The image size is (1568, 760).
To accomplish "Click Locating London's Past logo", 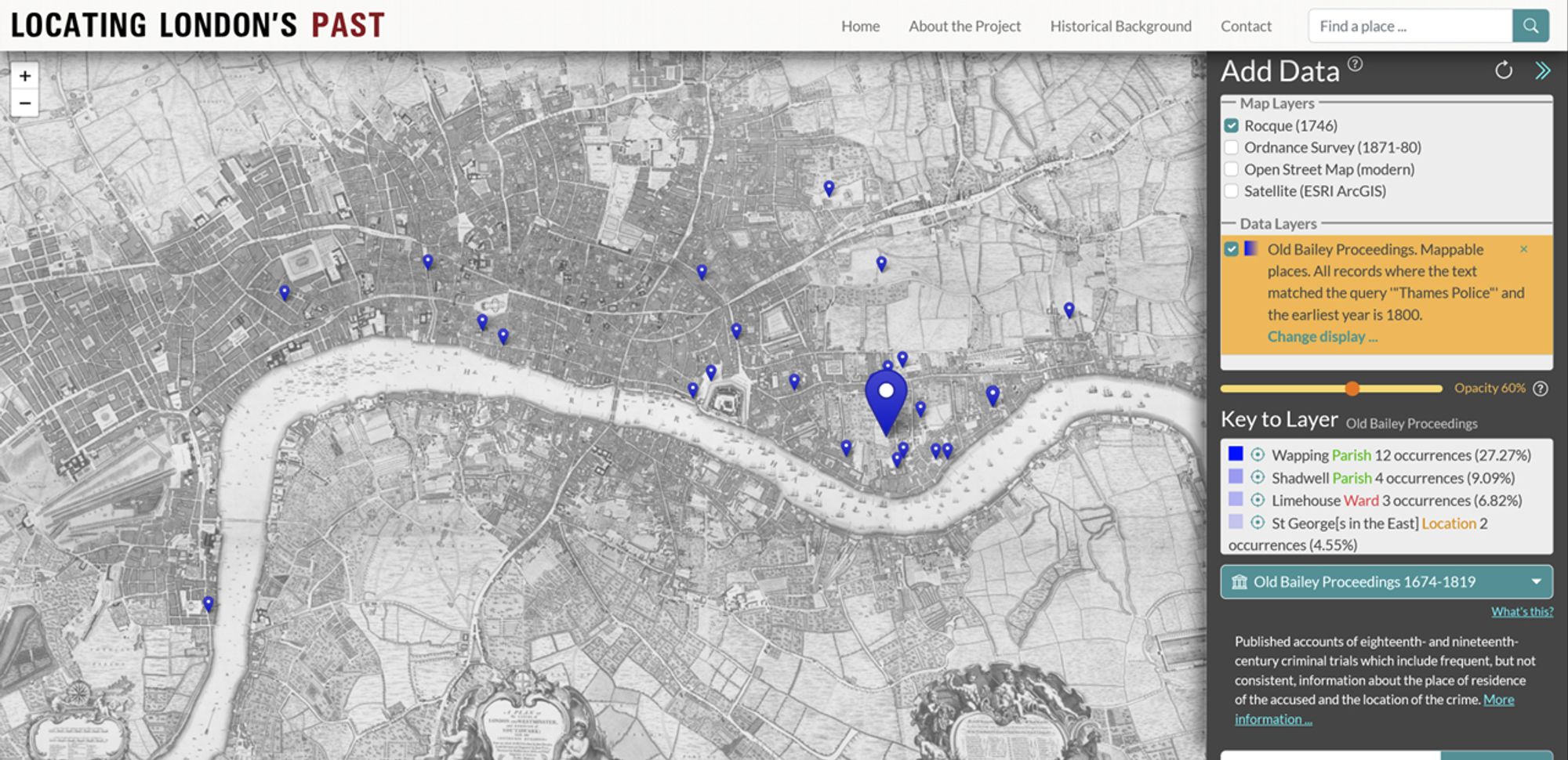I will [198, 26].
